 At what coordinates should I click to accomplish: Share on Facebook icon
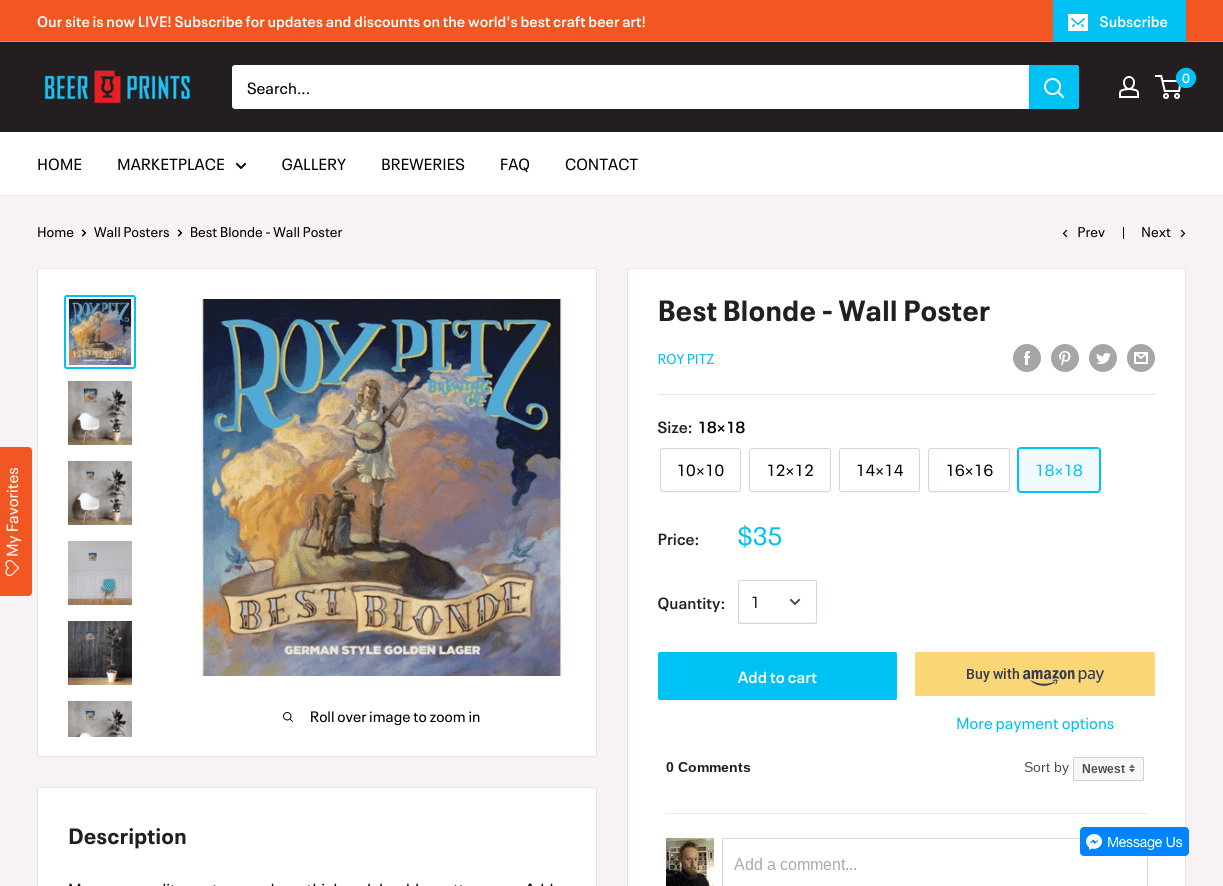pyautogui.click(x=1027, y=358)
